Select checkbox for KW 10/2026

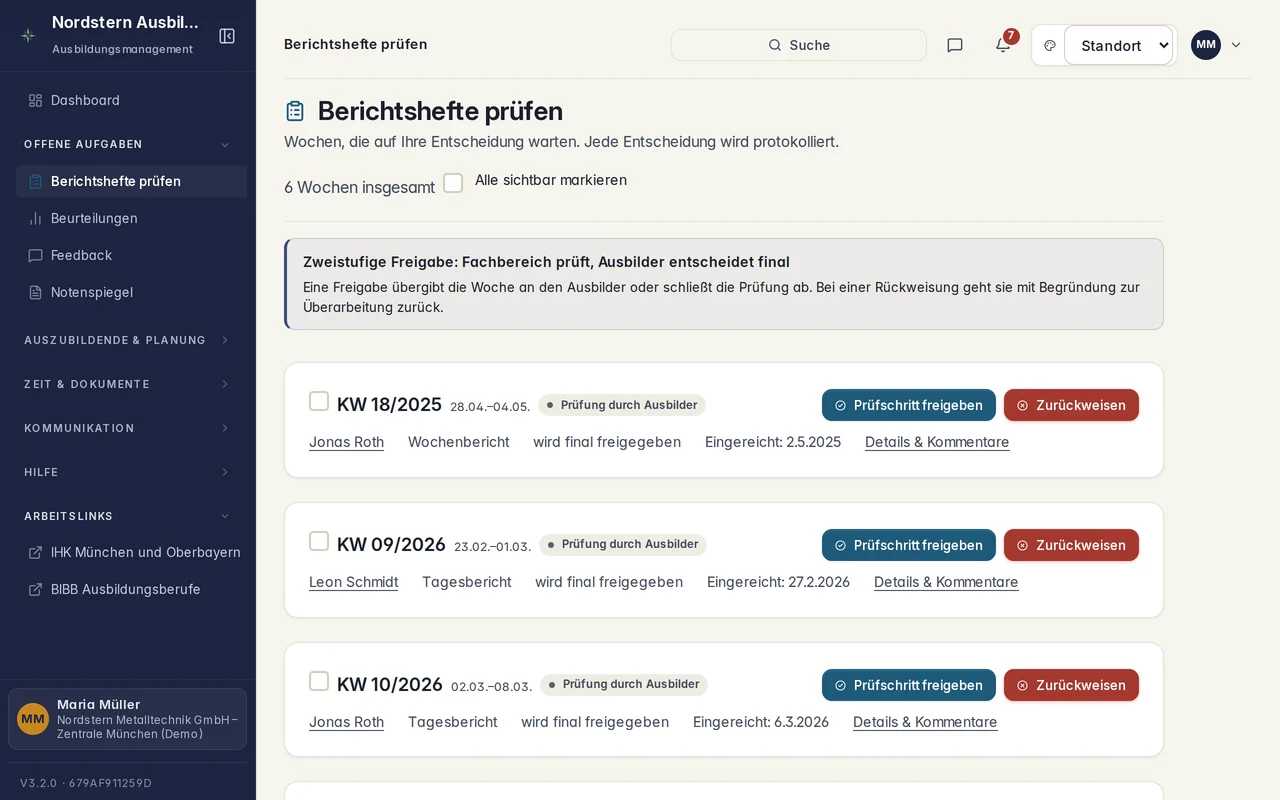(319, 681)
